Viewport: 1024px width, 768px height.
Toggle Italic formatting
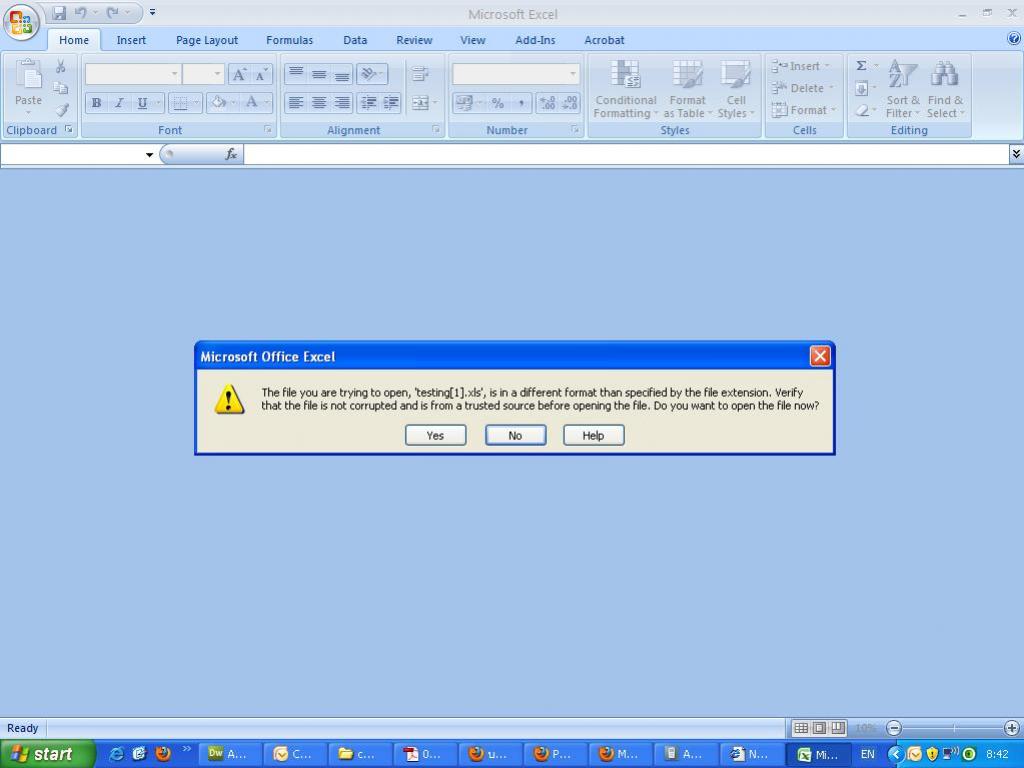(x=119, y=103)
